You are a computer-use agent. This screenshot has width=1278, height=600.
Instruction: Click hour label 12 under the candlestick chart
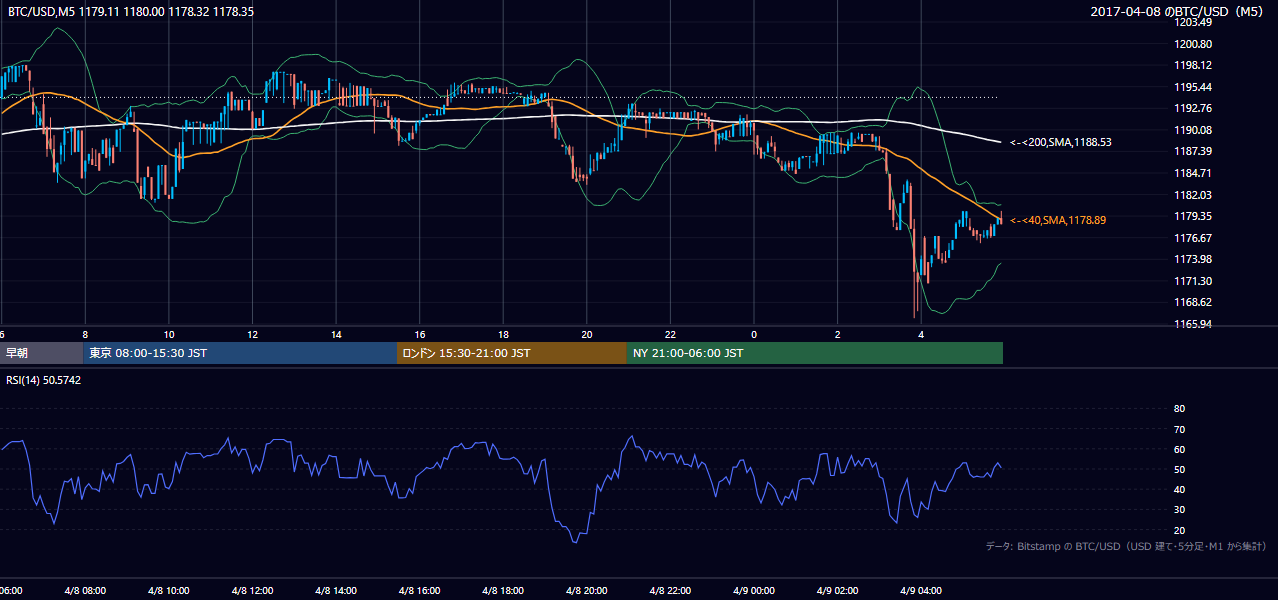click(x=253, y=334)
